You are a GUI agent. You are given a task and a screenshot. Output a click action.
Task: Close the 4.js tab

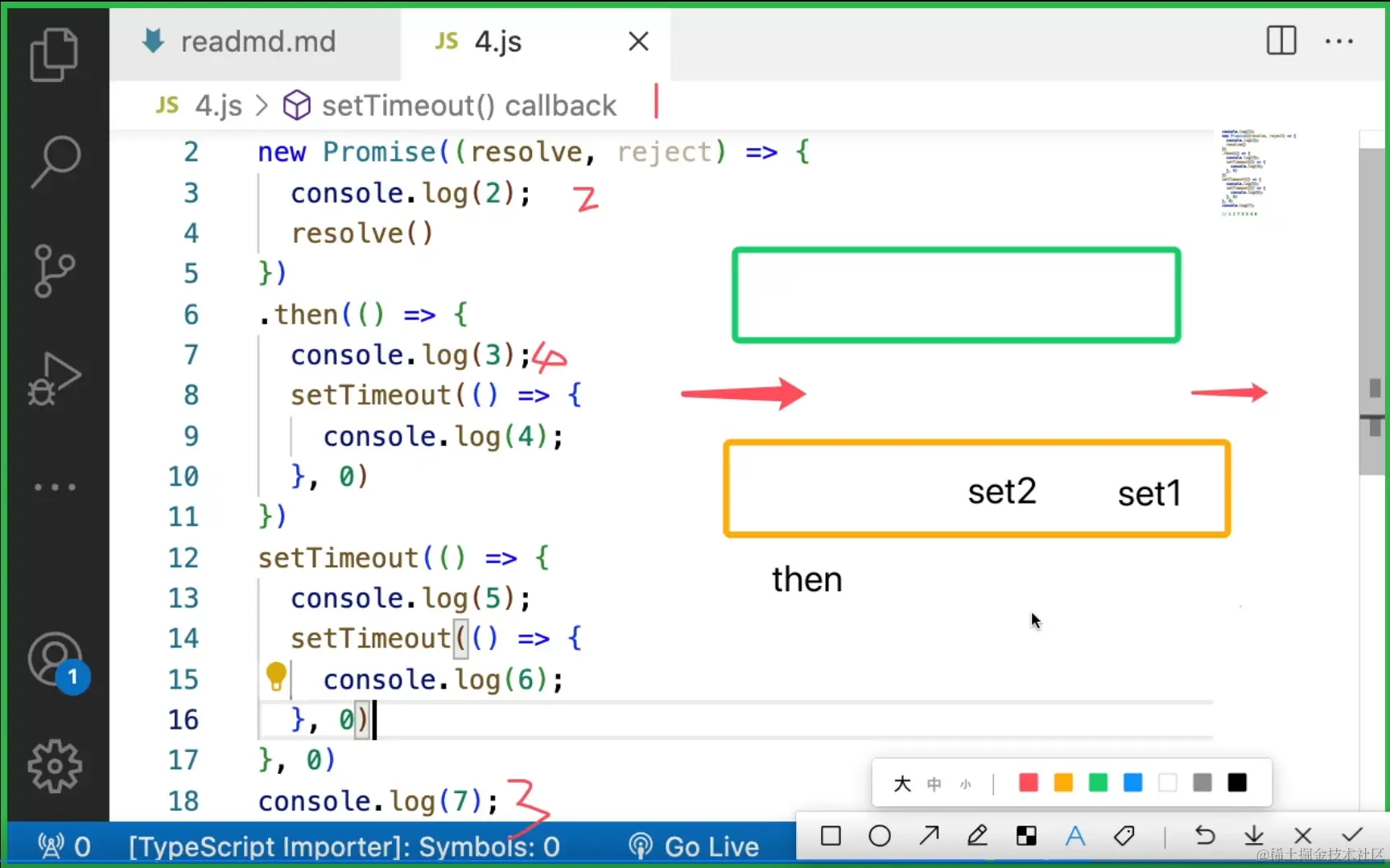point(638,41)
